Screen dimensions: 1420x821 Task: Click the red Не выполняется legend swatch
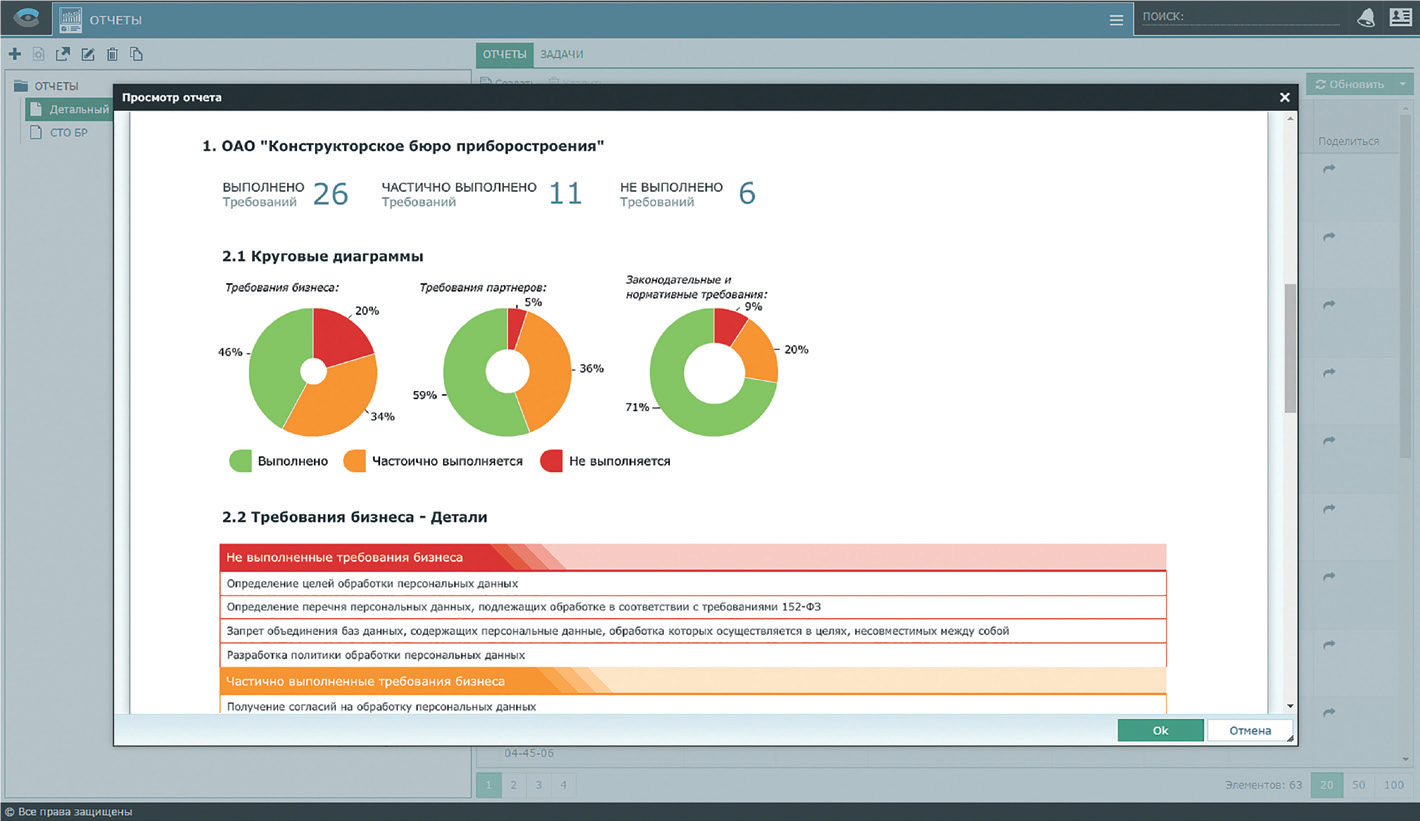(551, 461)
